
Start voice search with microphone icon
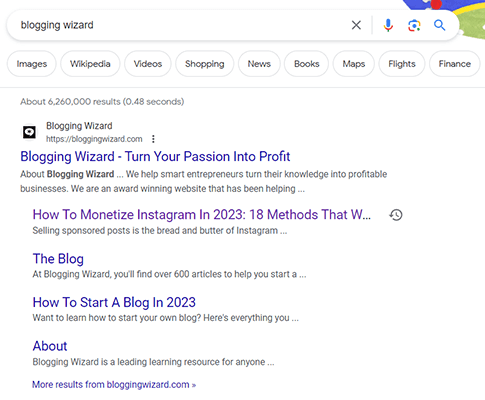388,25
